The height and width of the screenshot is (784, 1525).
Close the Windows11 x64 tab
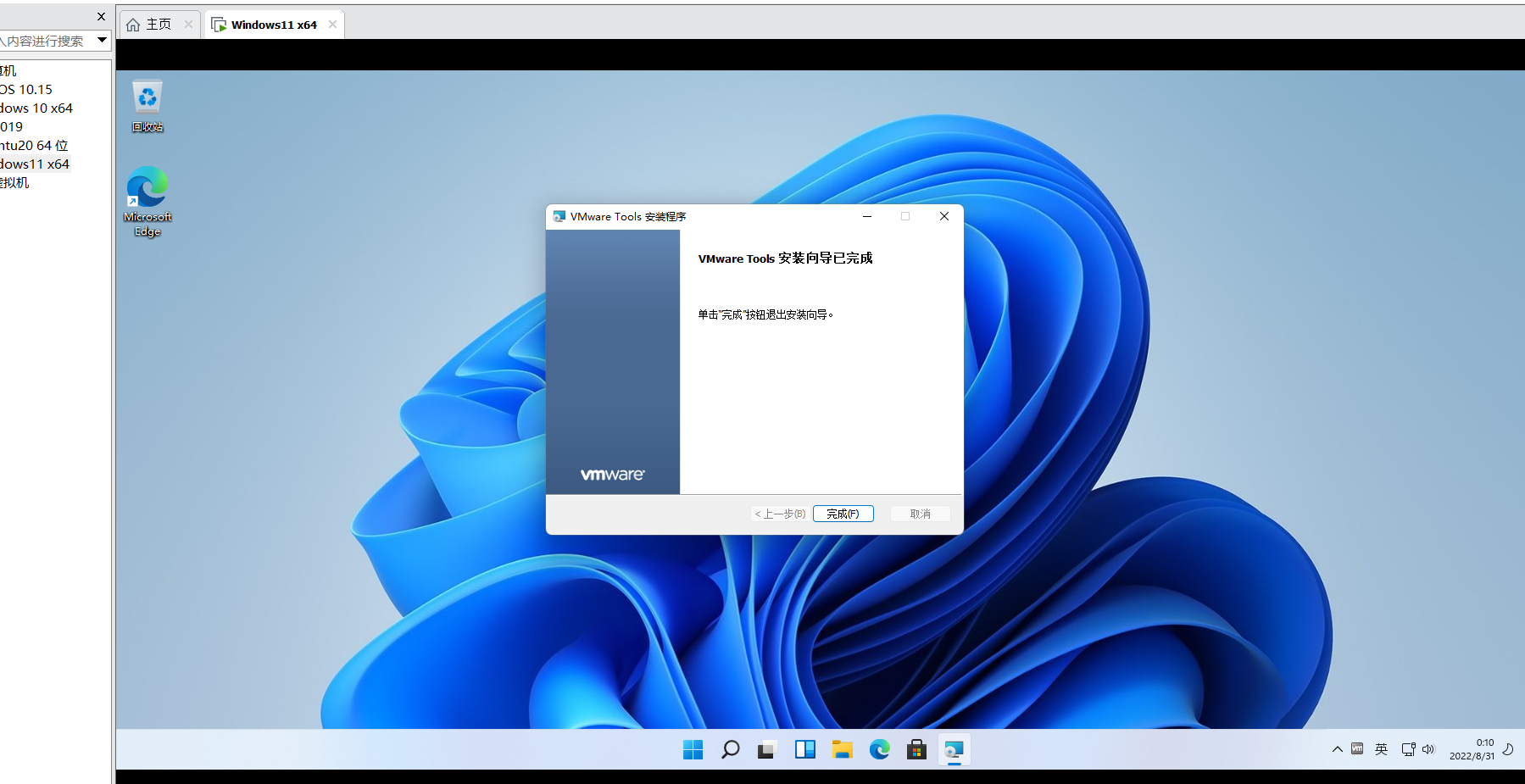(332, 25)
